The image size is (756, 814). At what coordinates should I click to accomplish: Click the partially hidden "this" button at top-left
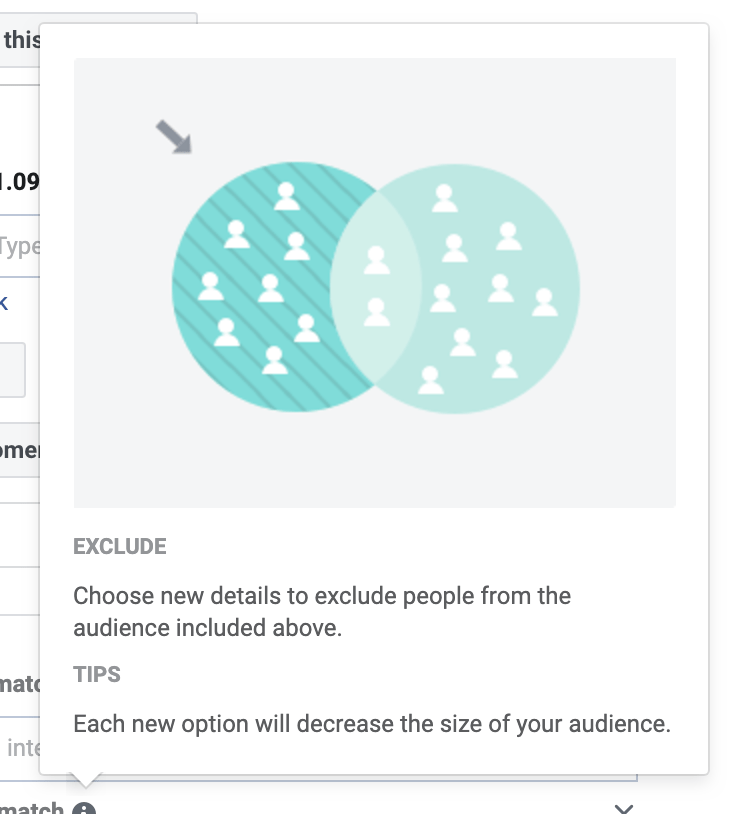[x=20, y=40]
